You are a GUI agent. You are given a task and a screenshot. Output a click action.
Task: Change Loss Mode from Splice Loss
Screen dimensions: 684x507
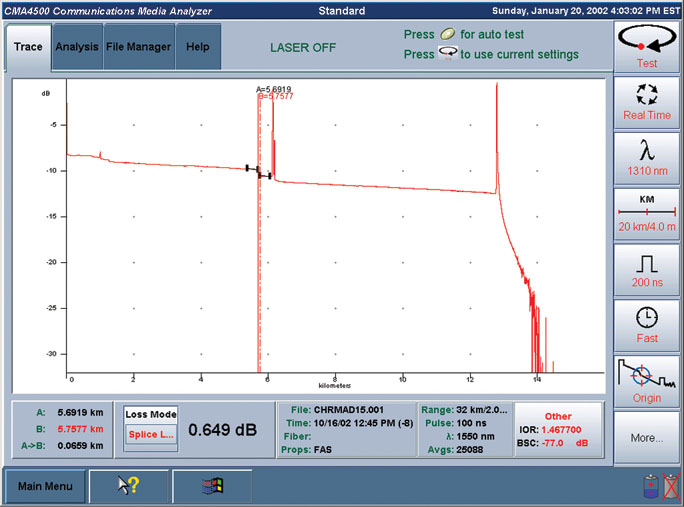coord(151,435)
